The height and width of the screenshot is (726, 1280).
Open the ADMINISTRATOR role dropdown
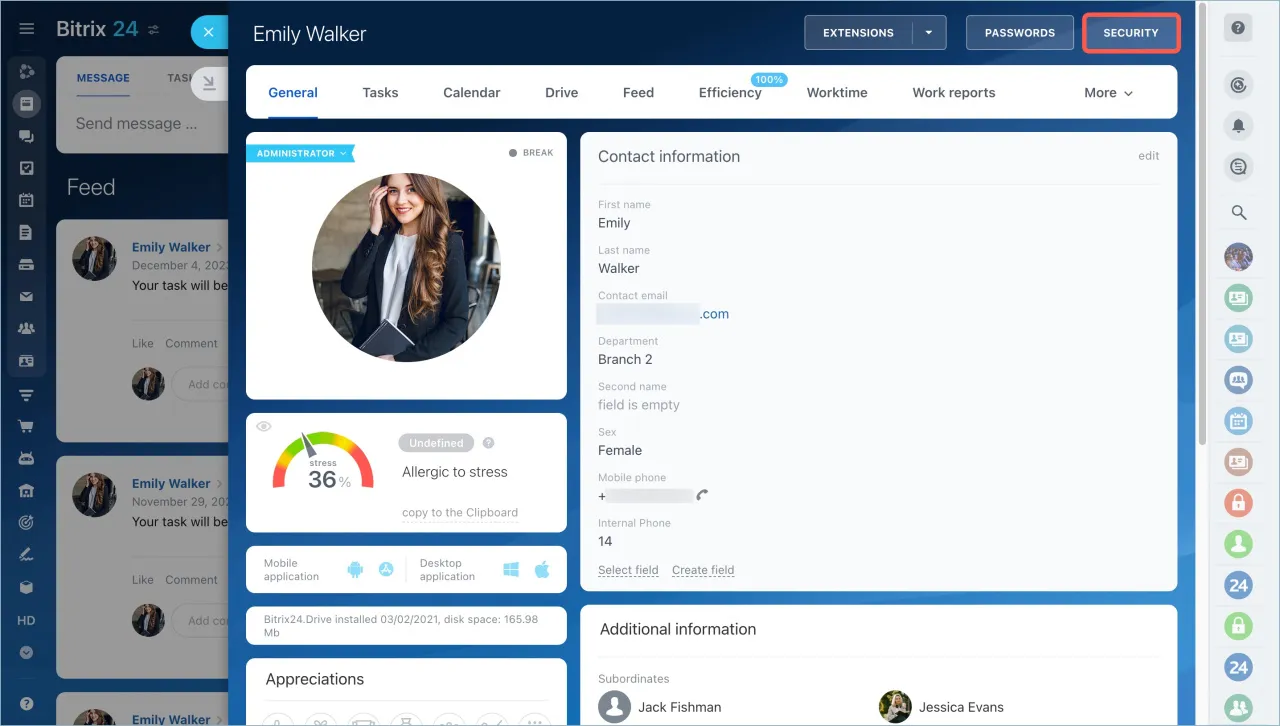(300, 153)
